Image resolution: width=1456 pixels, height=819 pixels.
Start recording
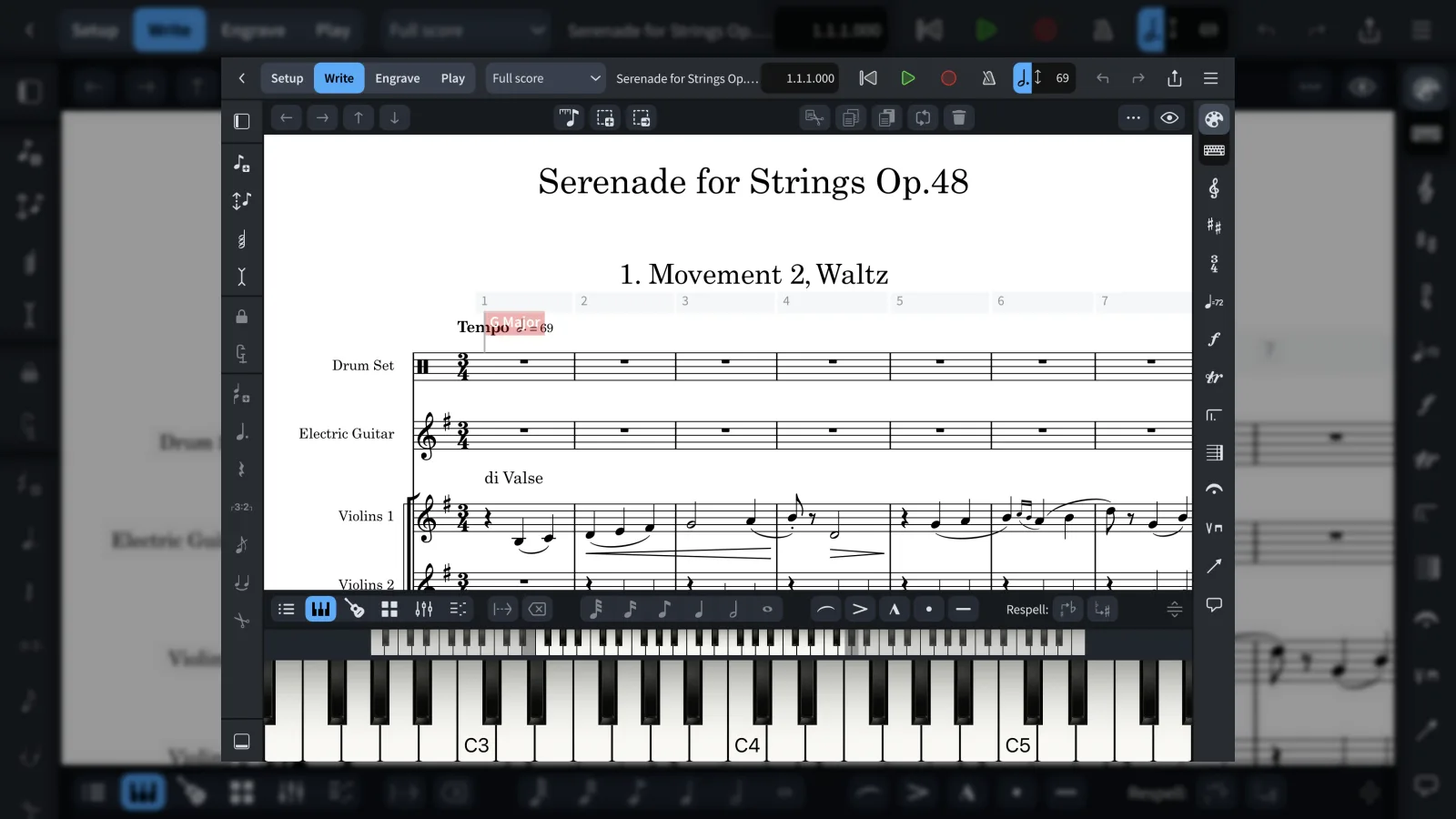(948, 78)
